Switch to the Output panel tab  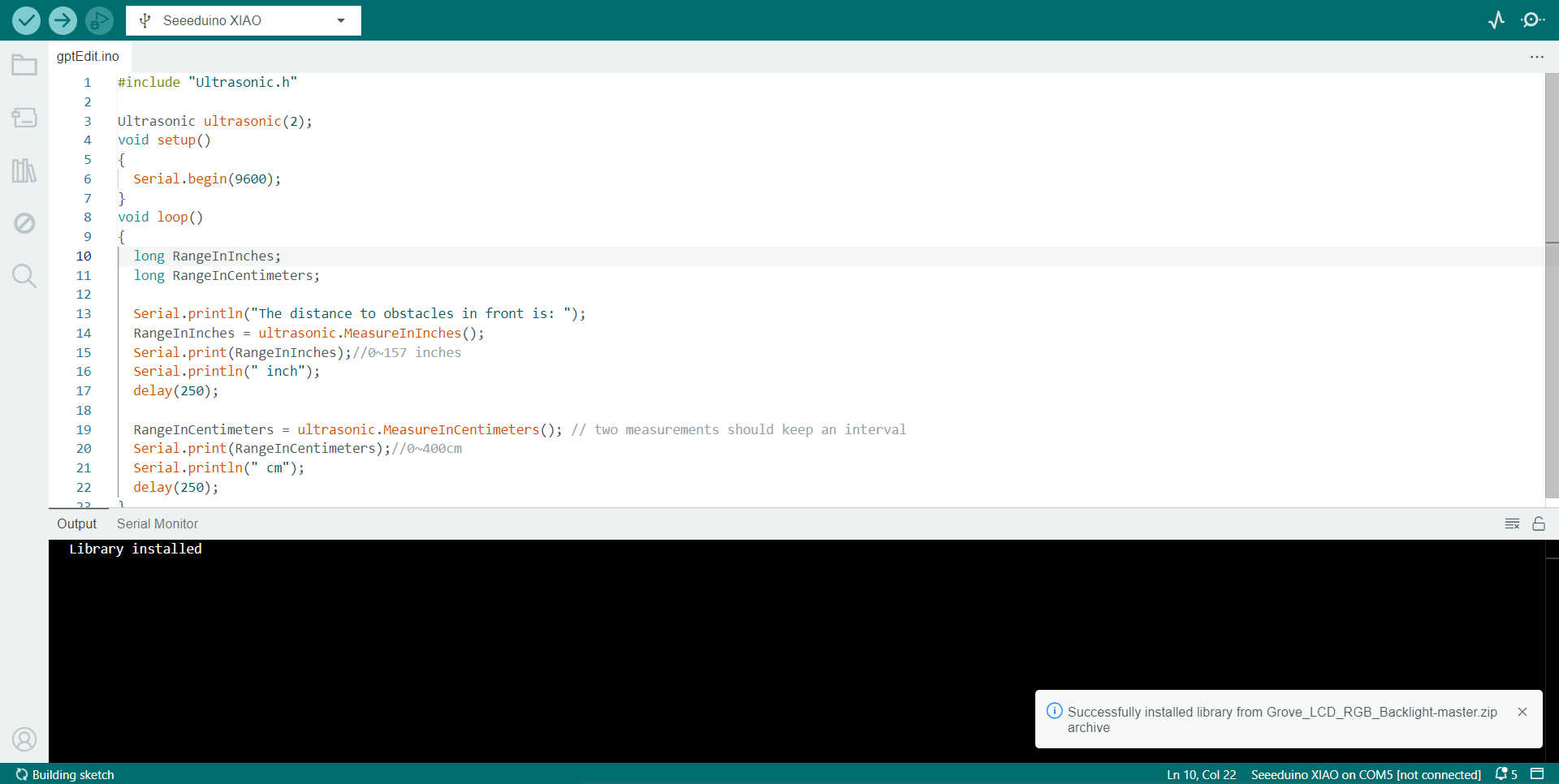(x=76, y=524)
